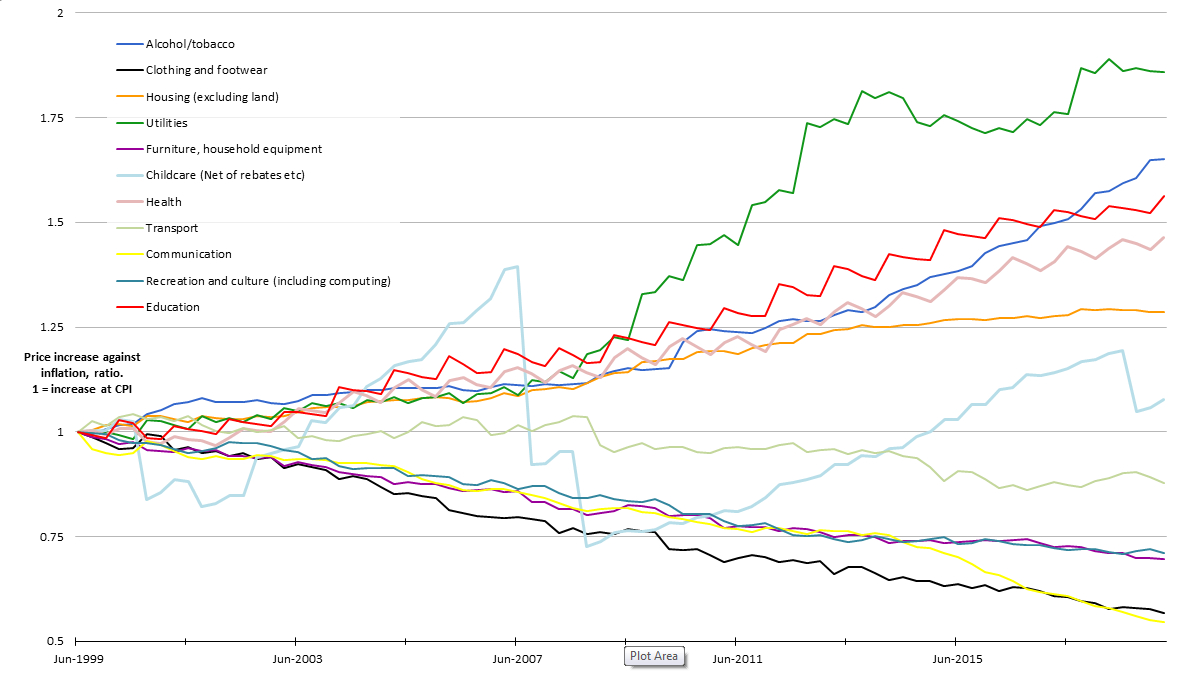Select the Jun-2015 x-axis label

tap(956, 659)
